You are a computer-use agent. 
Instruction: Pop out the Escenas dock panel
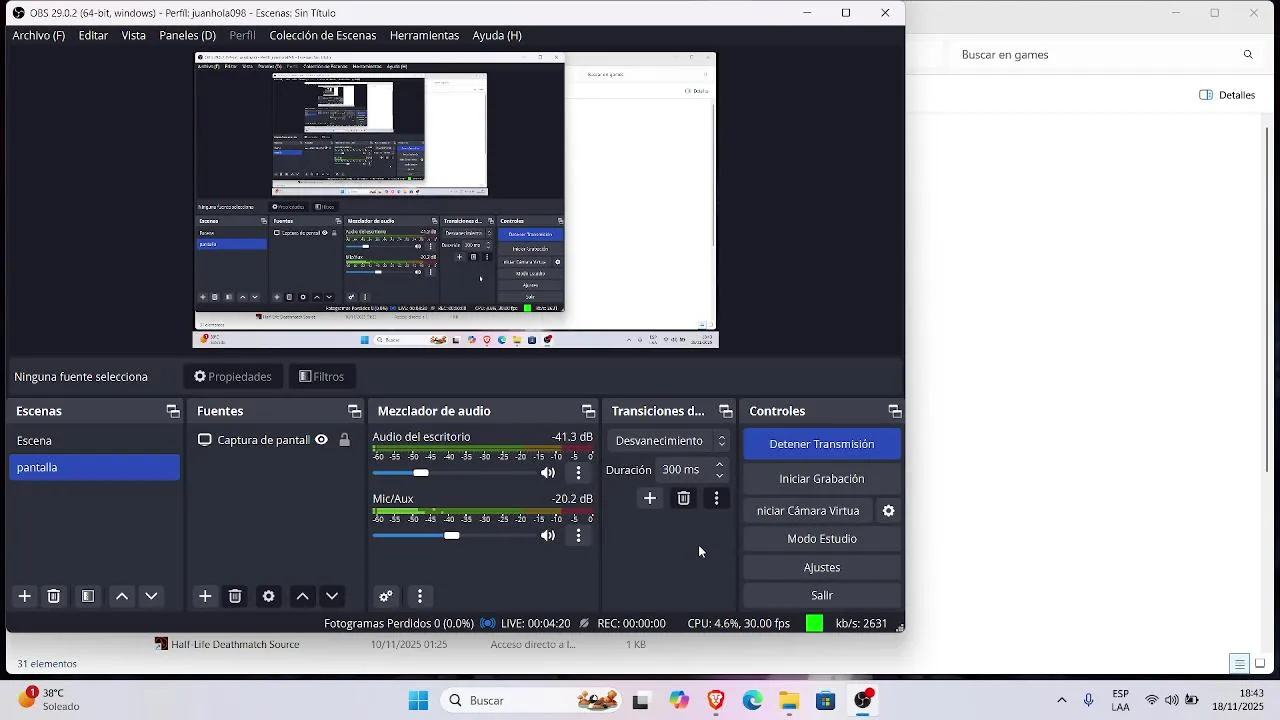click(173, 411)
